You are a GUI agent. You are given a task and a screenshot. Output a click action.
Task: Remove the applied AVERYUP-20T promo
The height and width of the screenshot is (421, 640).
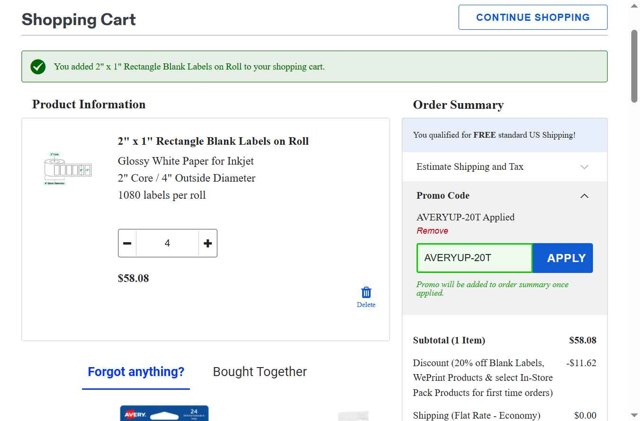pos(432,231)
